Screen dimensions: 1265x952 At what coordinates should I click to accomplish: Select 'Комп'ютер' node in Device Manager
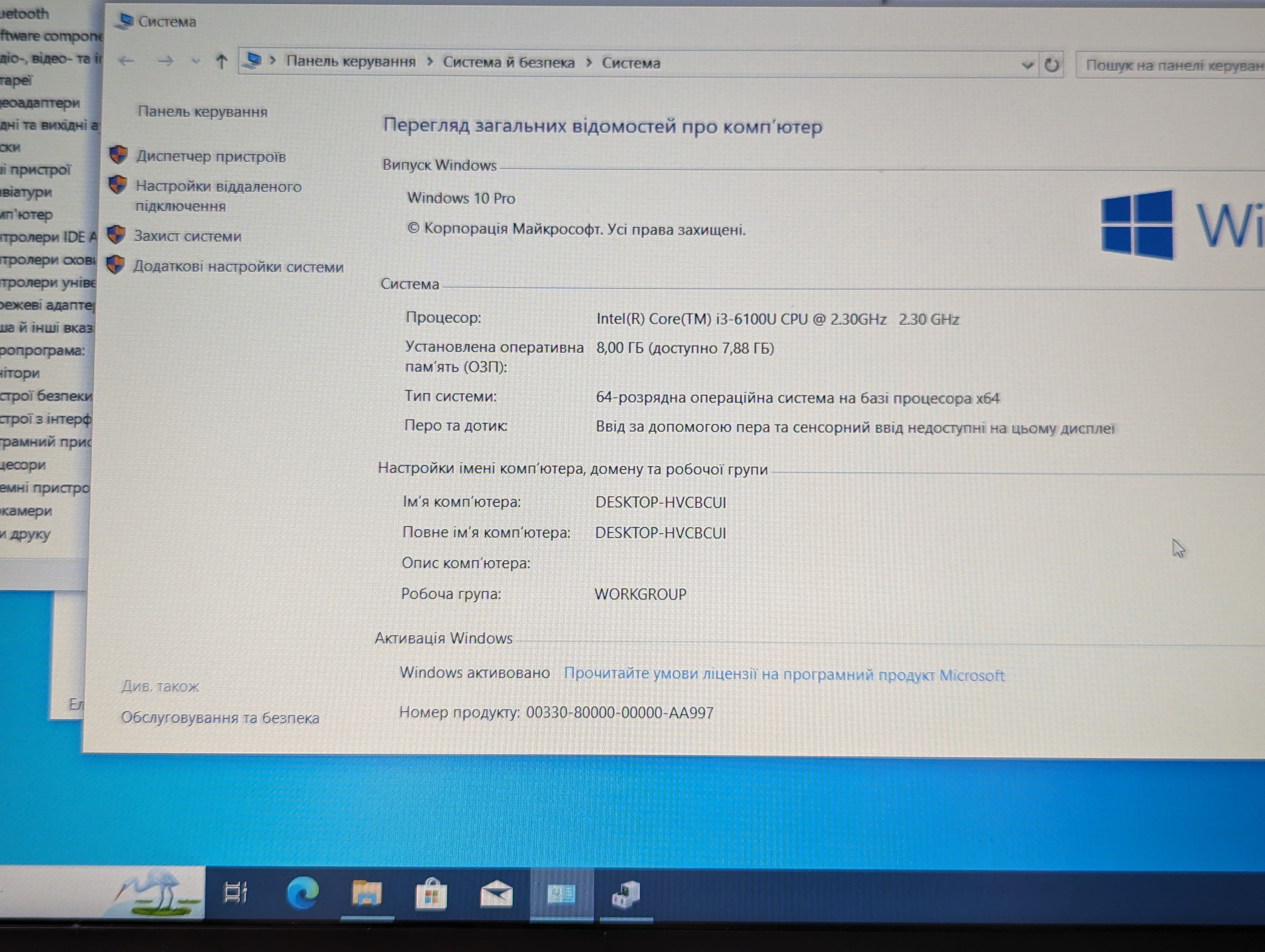click(x=26, y=214)
